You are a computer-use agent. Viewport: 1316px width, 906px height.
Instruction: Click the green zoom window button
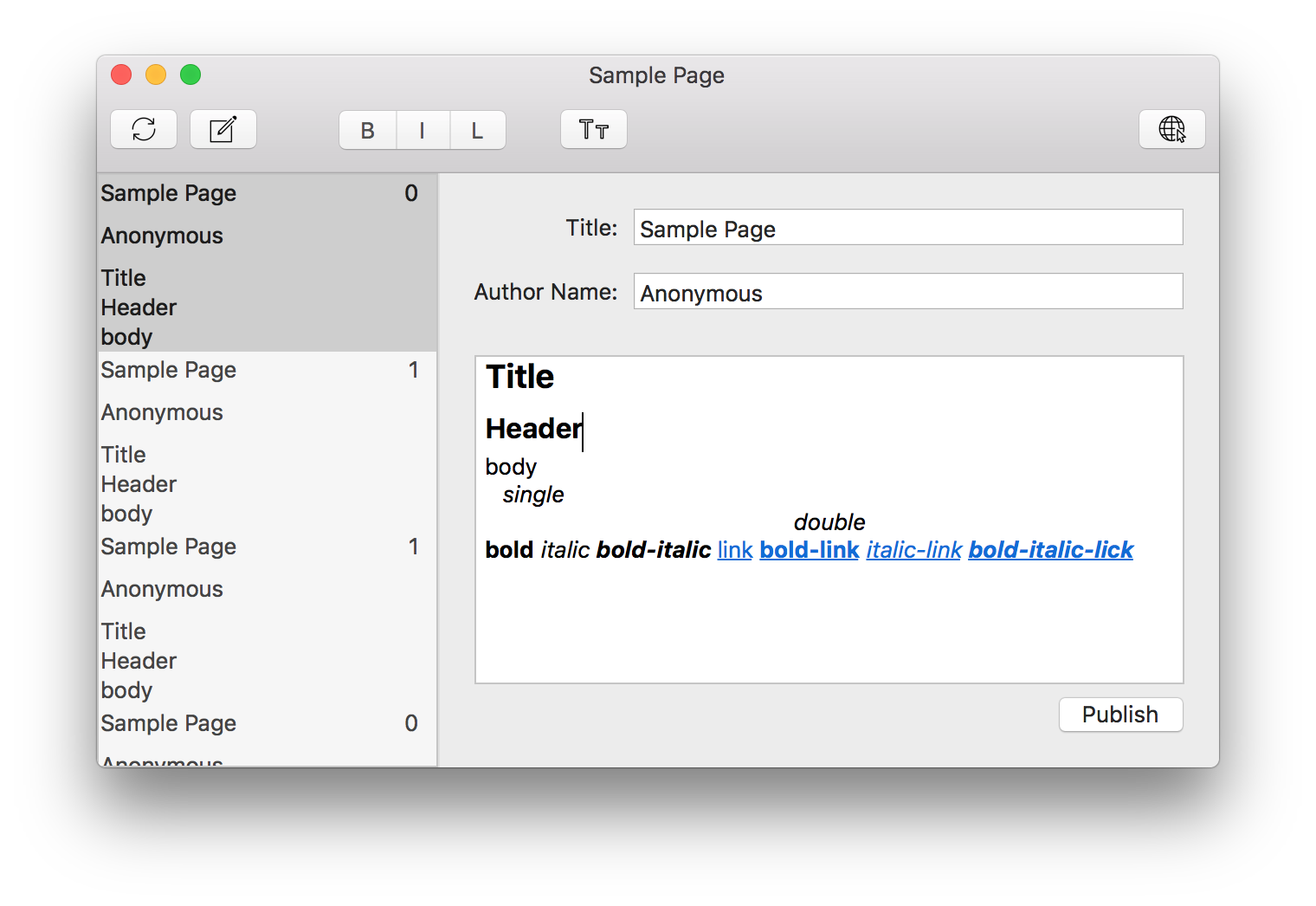[190, 75]
